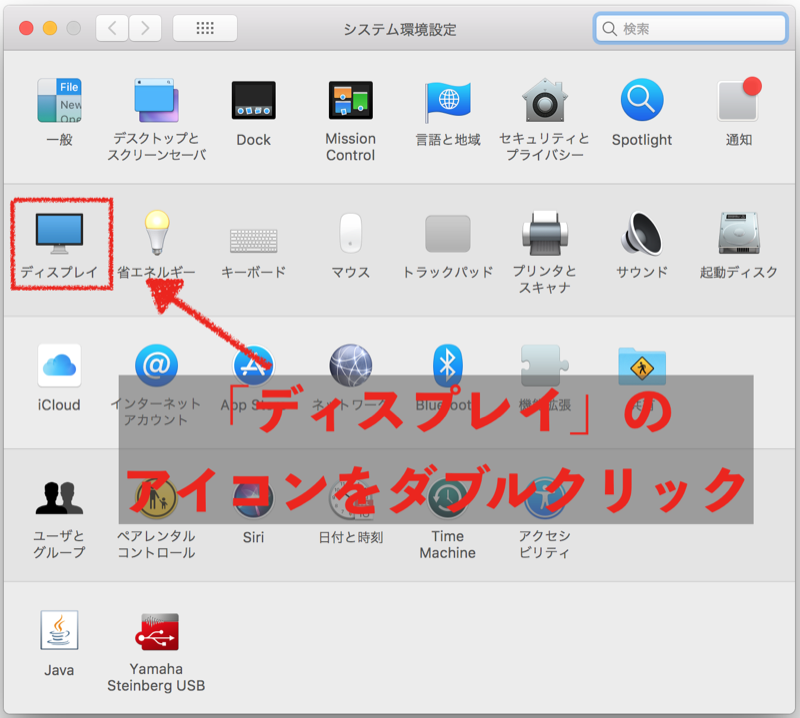This screenshot has width=800, height=718.
Task: Open プリンタとスキャナ preferences
Action: coord(545,233)
